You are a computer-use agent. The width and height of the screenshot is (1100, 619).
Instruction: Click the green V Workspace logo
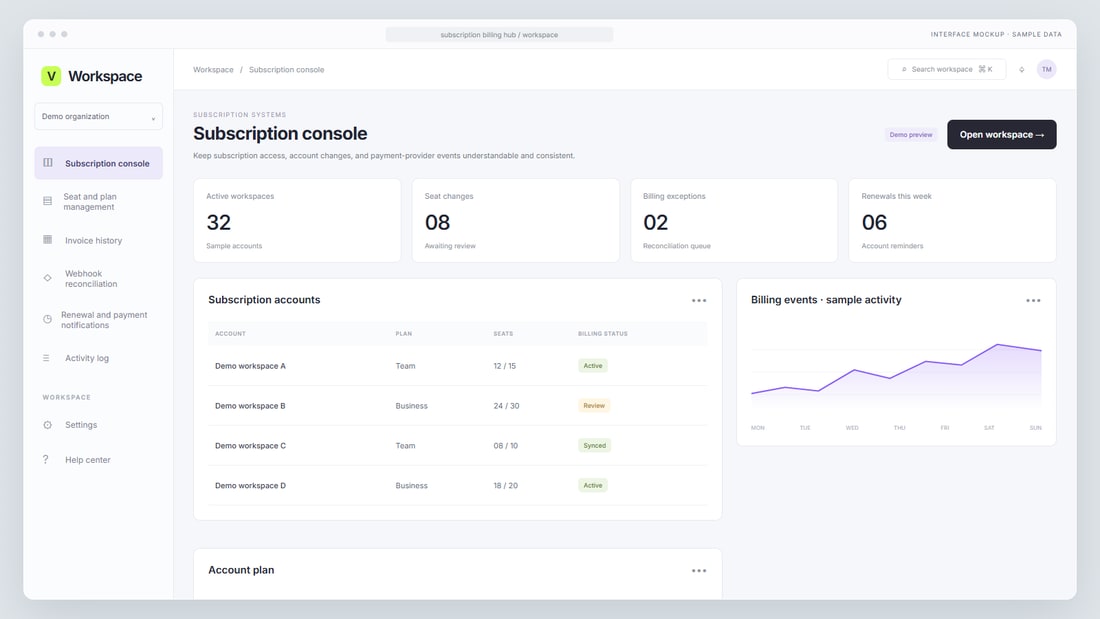pyautogui.click(x=51, y=76)
